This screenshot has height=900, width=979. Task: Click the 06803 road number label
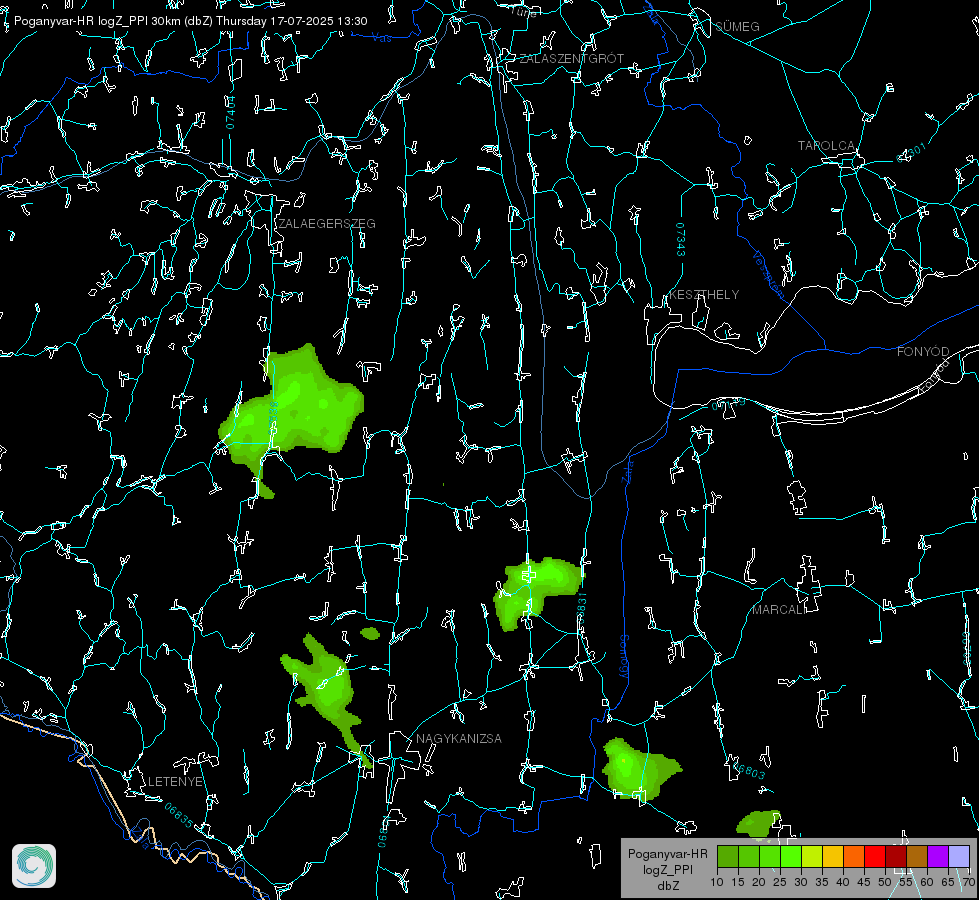749,769
